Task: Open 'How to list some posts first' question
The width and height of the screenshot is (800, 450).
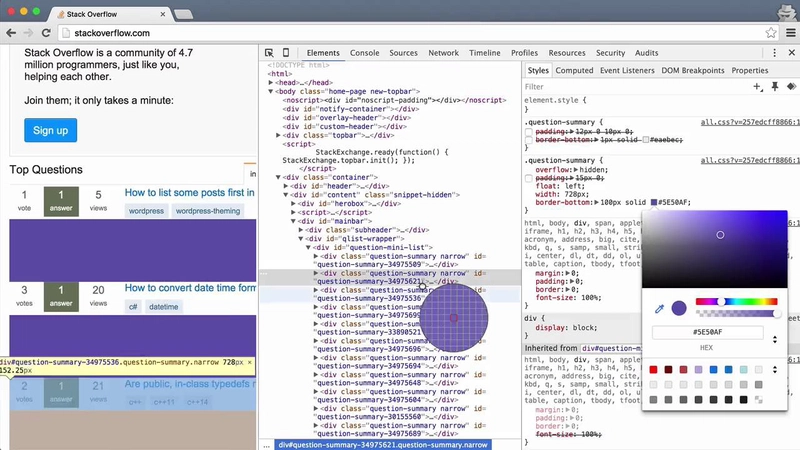Action: click(x=189, y=192)
